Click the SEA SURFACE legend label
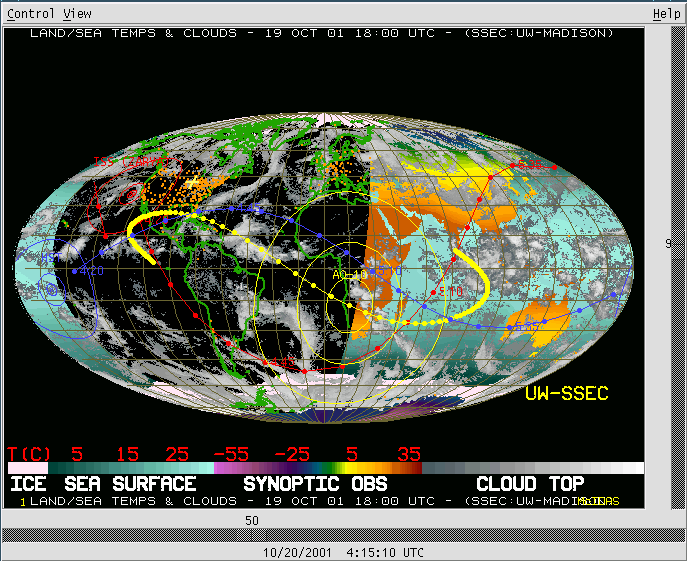 [130, 484]
